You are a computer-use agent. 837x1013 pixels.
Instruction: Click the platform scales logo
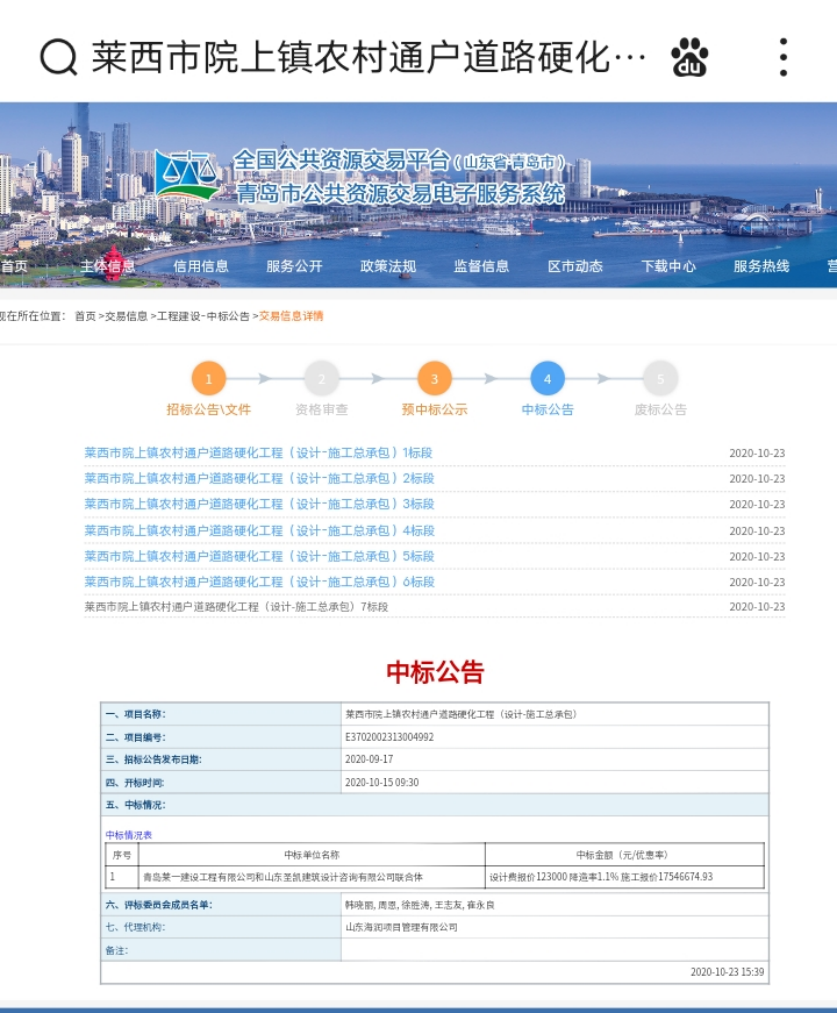pyautogui.click(x=187, y=176)
